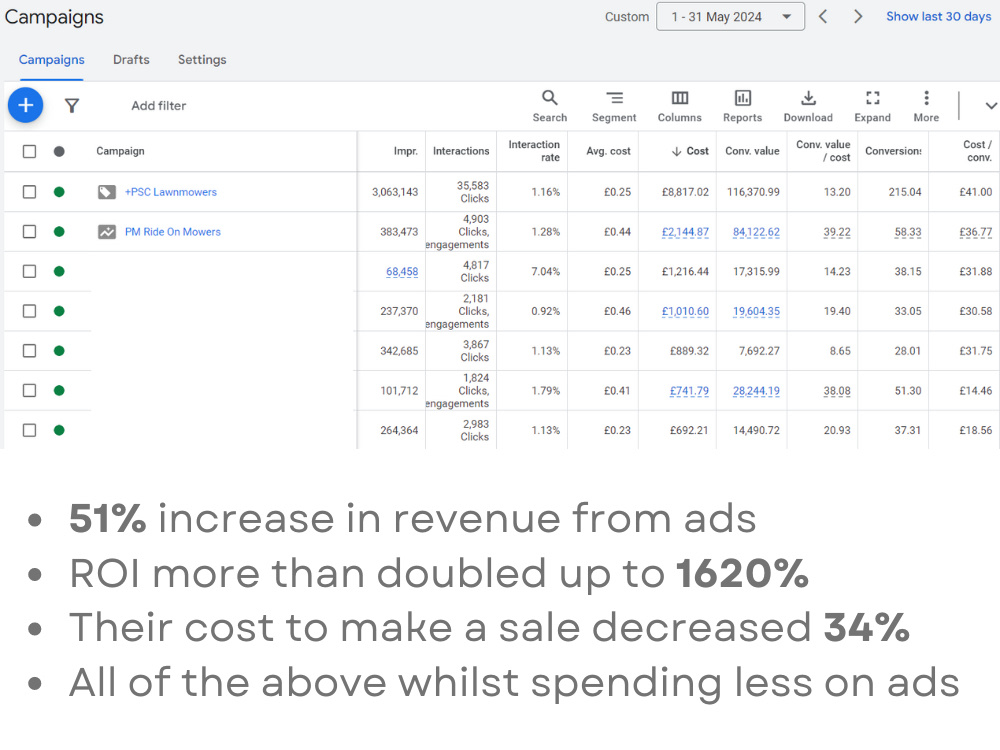Viewport: 1000px width, 750px height.
Task: Click the £741.79 cost value
Action: coord(689,391)
